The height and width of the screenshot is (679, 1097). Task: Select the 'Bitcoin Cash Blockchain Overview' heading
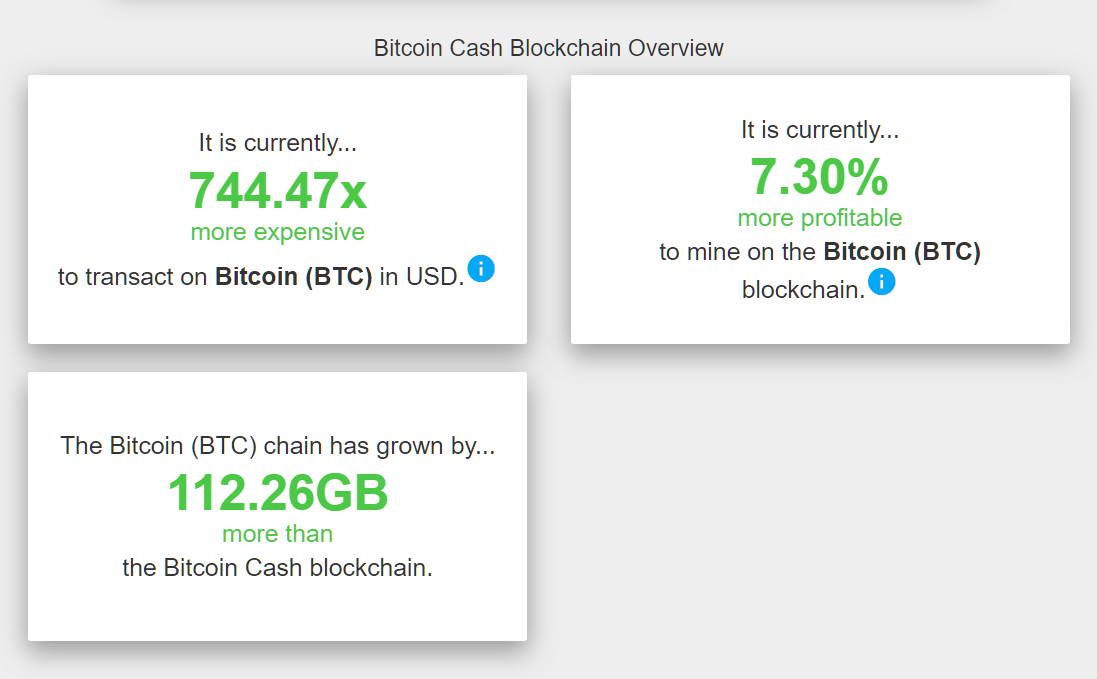click(548, 48)
